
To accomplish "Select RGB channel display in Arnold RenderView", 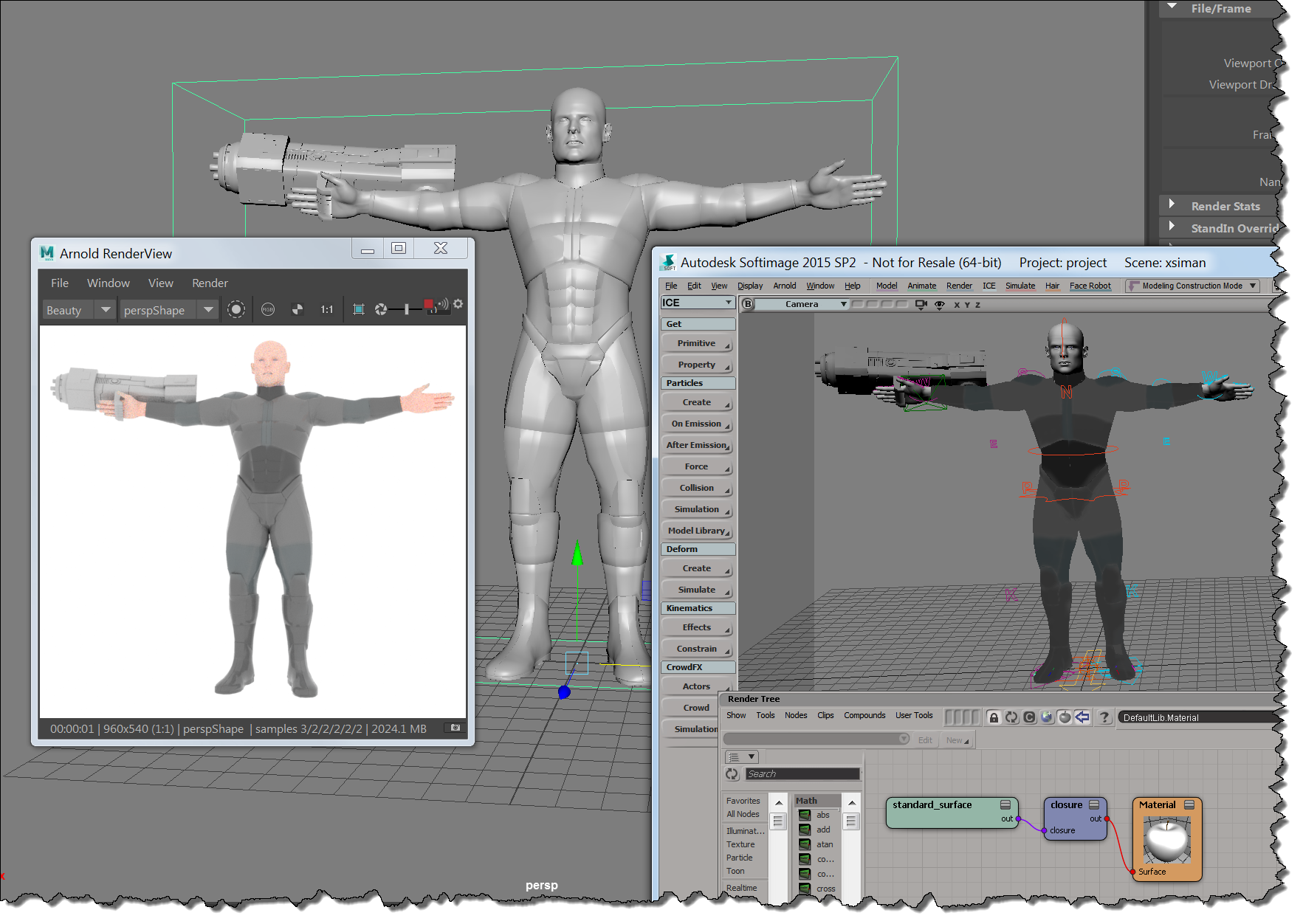I will [x=268, y=309].
